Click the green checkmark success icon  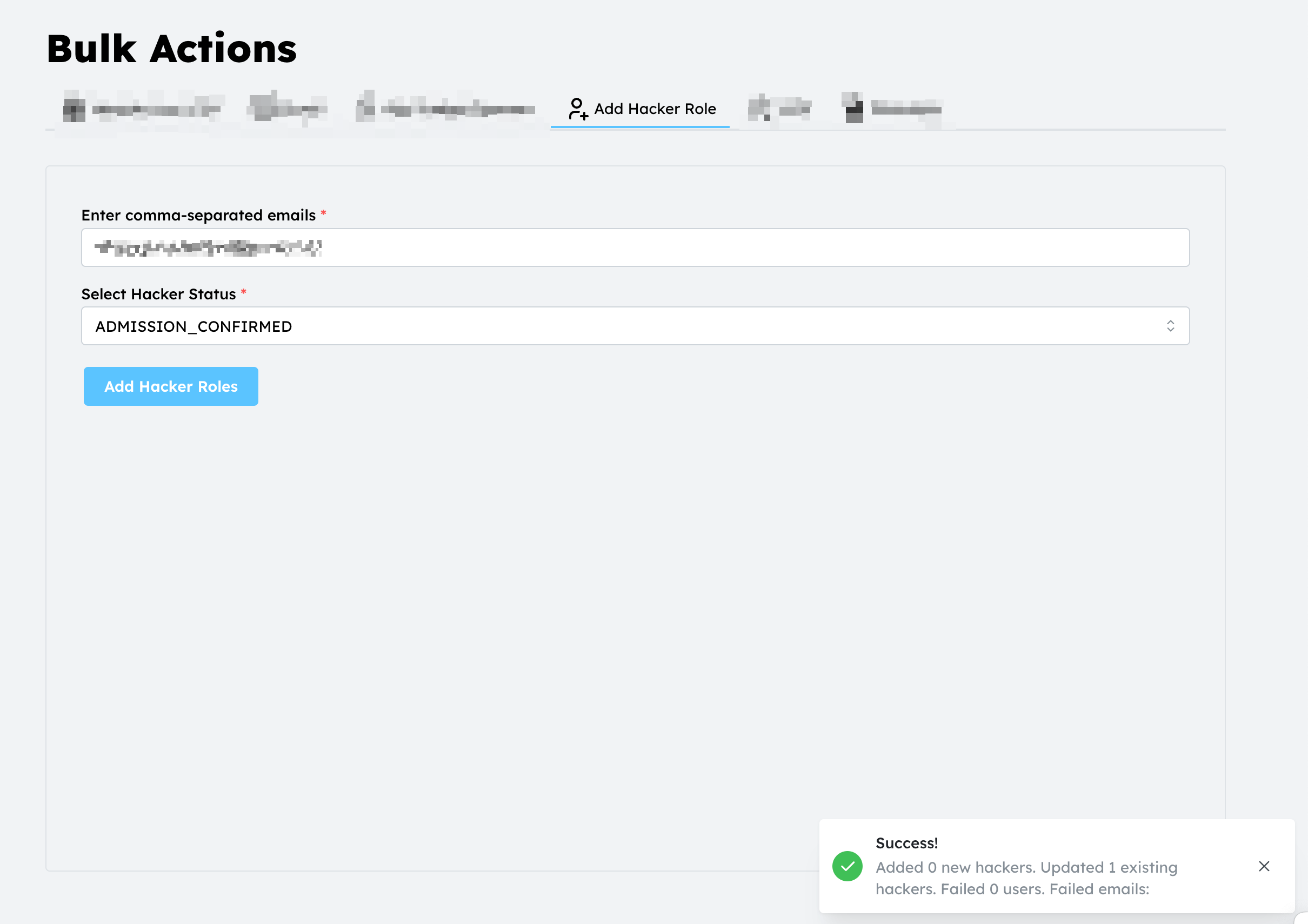(x=847, y=866)
